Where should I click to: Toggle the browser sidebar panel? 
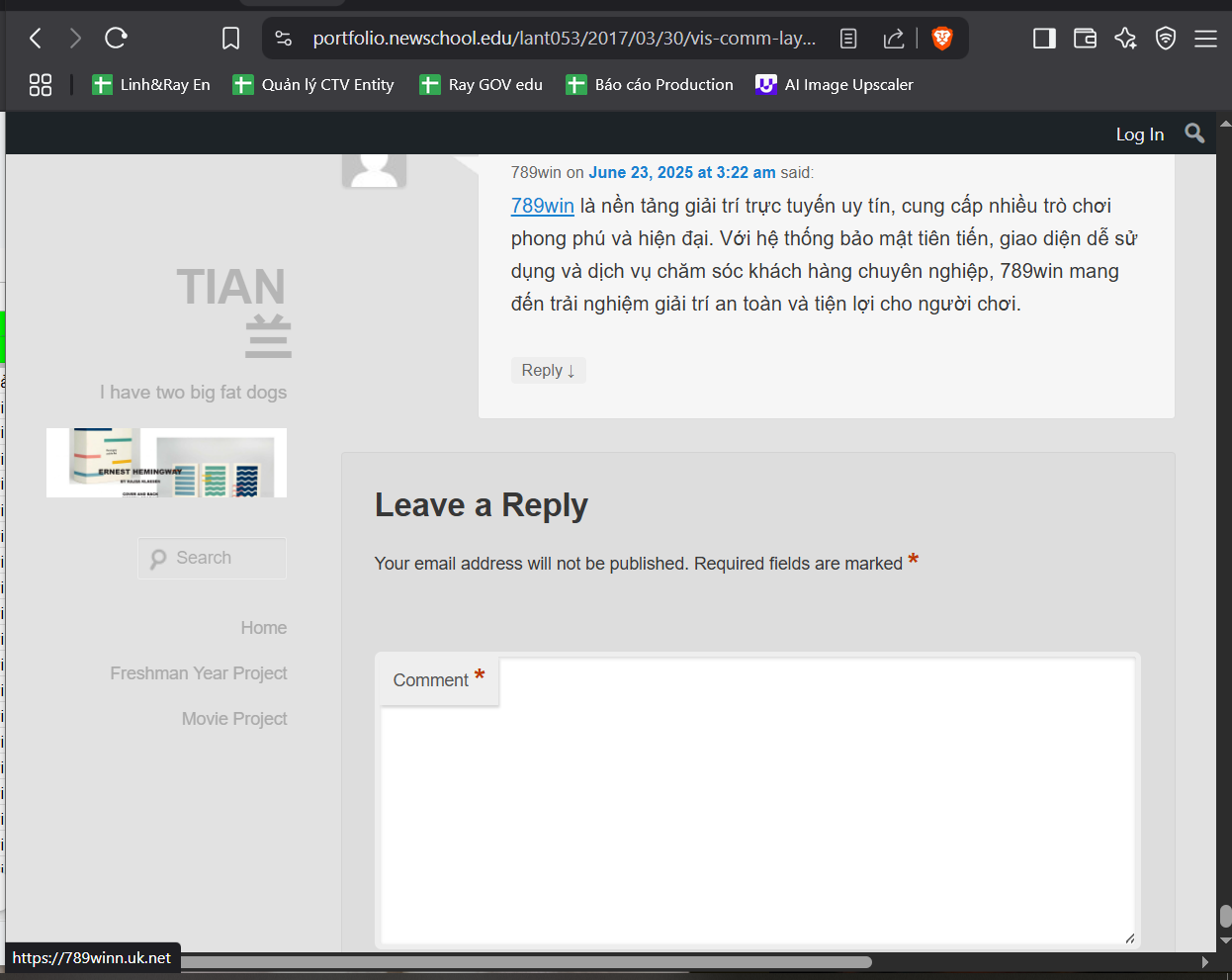[x=1044, y=39]
